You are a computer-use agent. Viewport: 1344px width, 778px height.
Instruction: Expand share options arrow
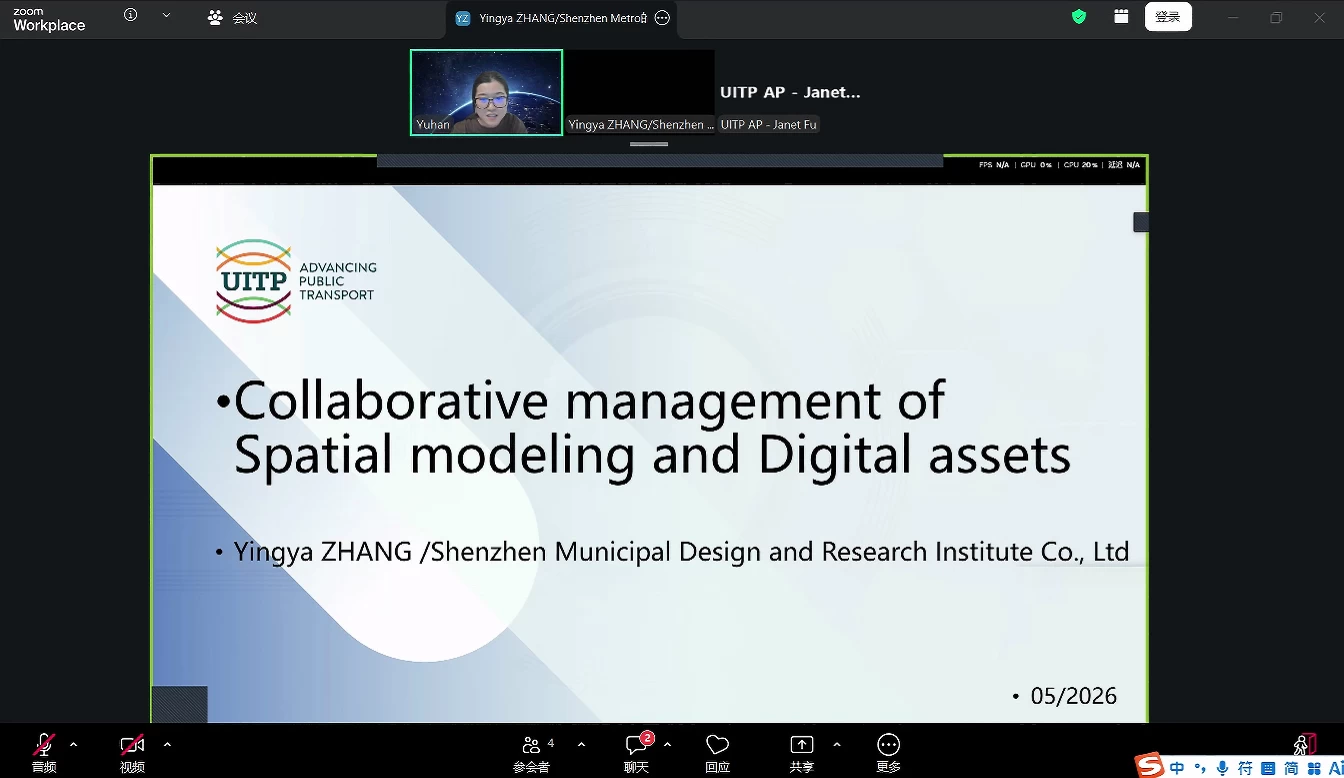click(837, 744)
